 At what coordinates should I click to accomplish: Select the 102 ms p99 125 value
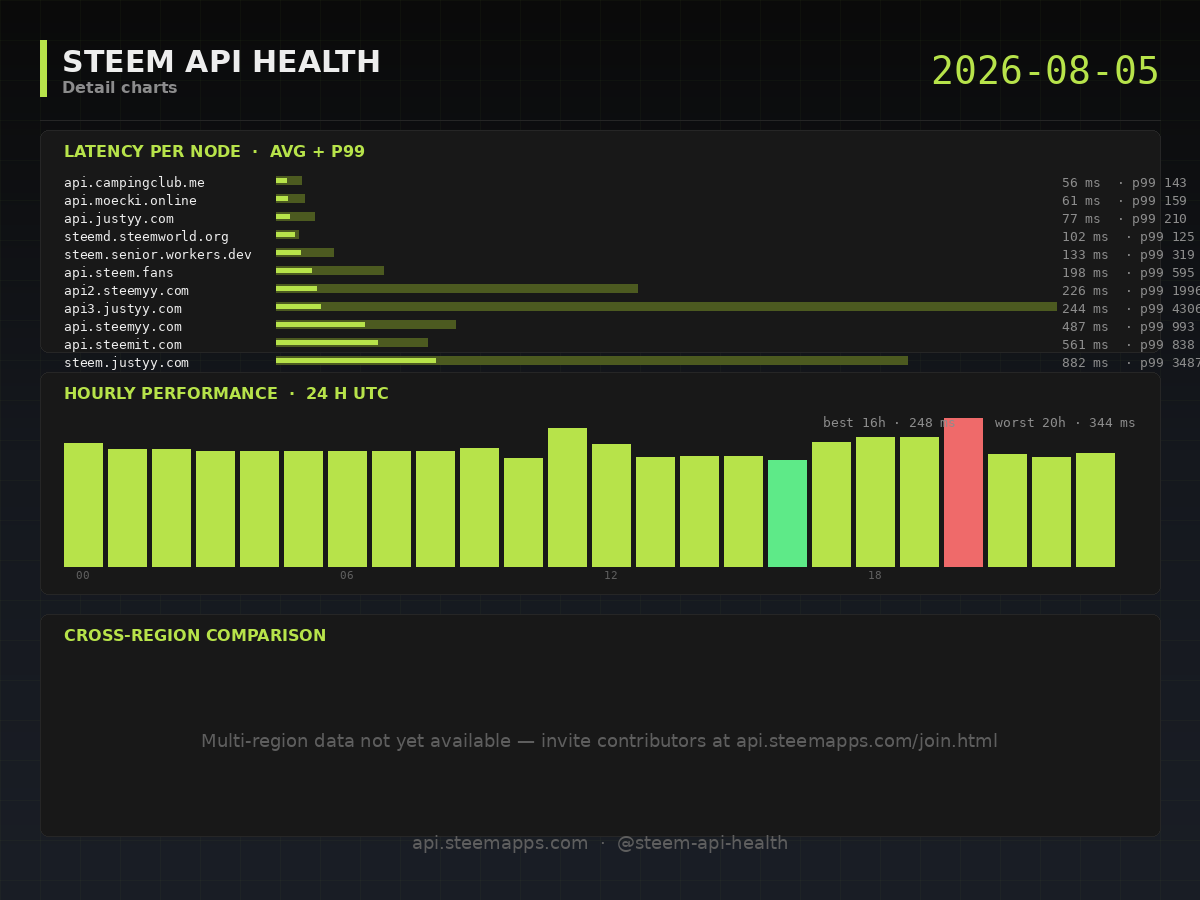1128,237
